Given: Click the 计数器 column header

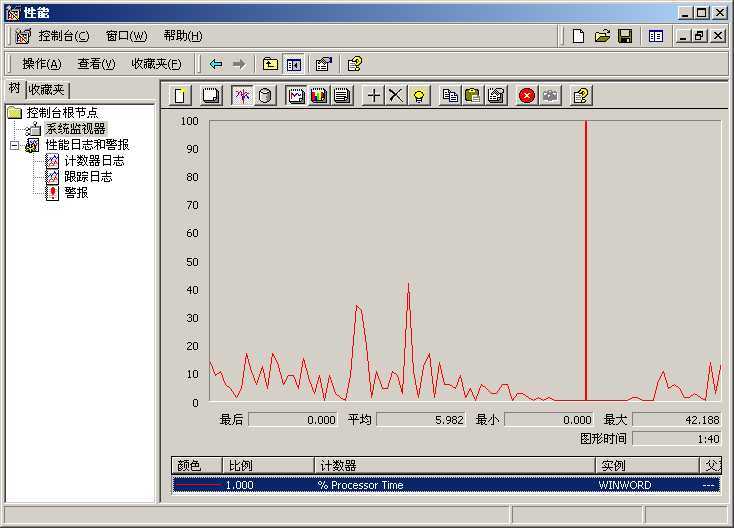Looking at the screenshot, I should pos(455,465).
